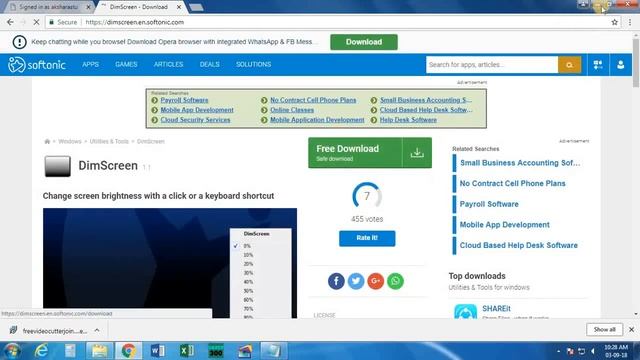Click the Softonic logo
Screen dimensions: 640x360
pyautogui.click(x=37, y=64)
